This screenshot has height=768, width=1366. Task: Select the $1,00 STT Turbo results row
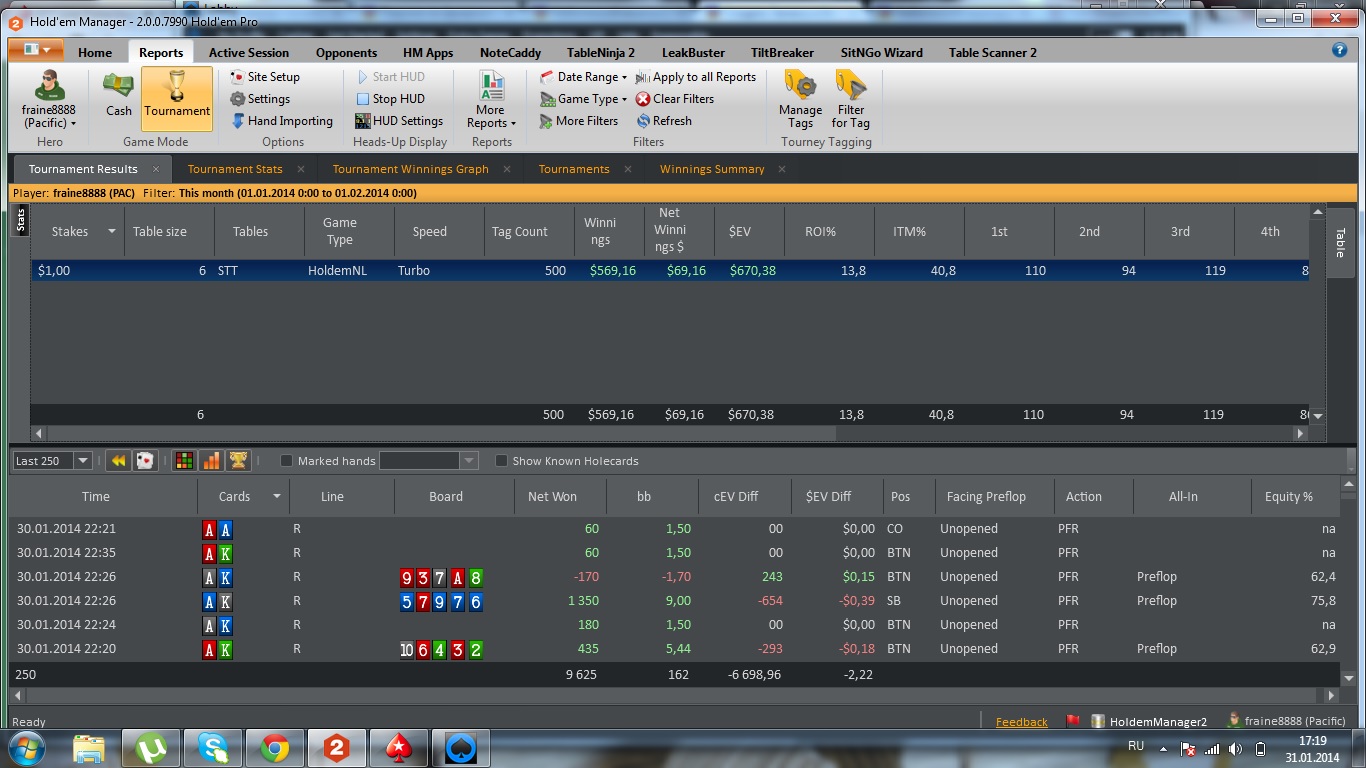670,271
